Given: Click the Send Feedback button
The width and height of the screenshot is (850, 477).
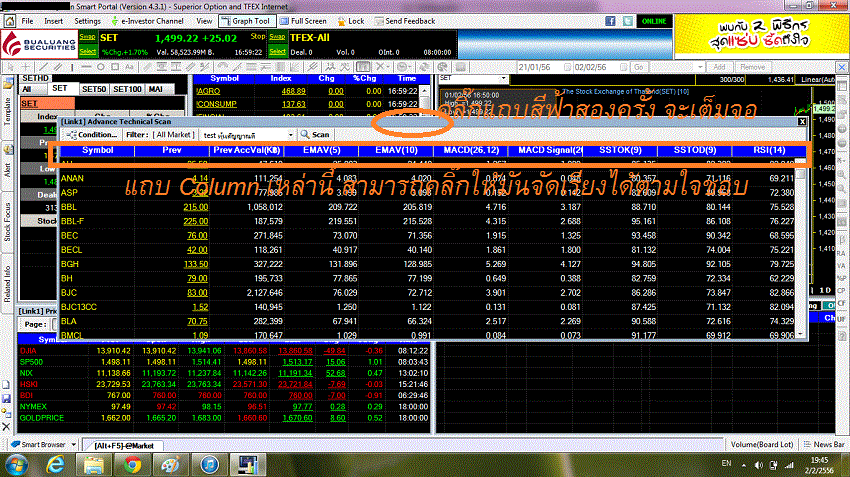Looking at the screenshot, I should [x=404, y=21].
